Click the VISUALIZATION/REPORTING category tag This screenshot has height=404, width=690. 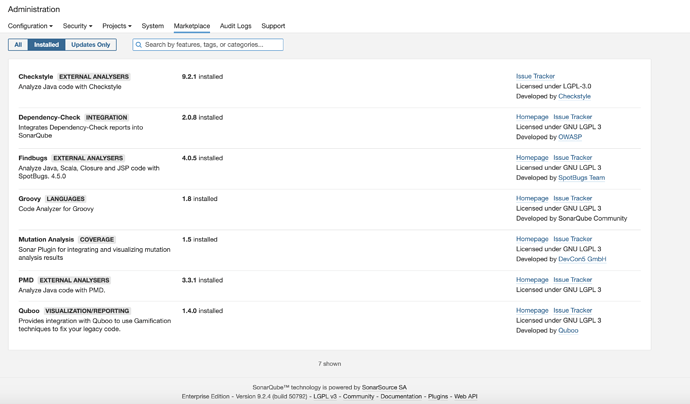tap(87, 311)
